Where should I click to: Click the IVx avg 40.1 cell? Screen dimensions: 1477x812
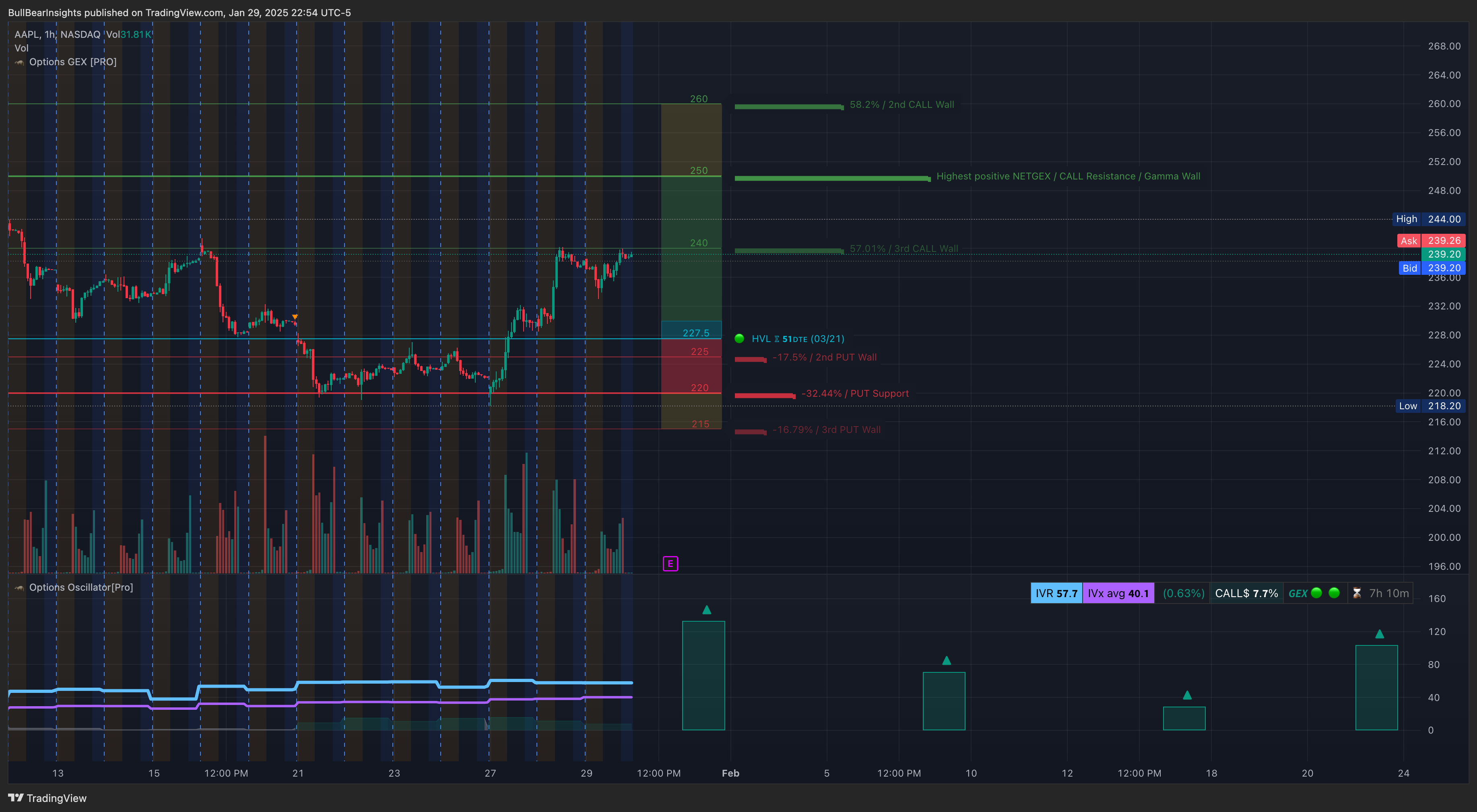(1118, 594)
